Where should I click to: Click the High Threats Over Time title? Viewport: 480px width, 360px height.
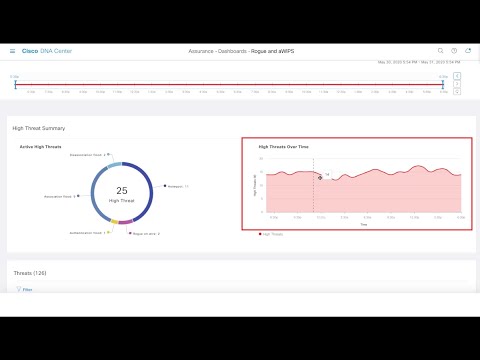coord(284,147)
